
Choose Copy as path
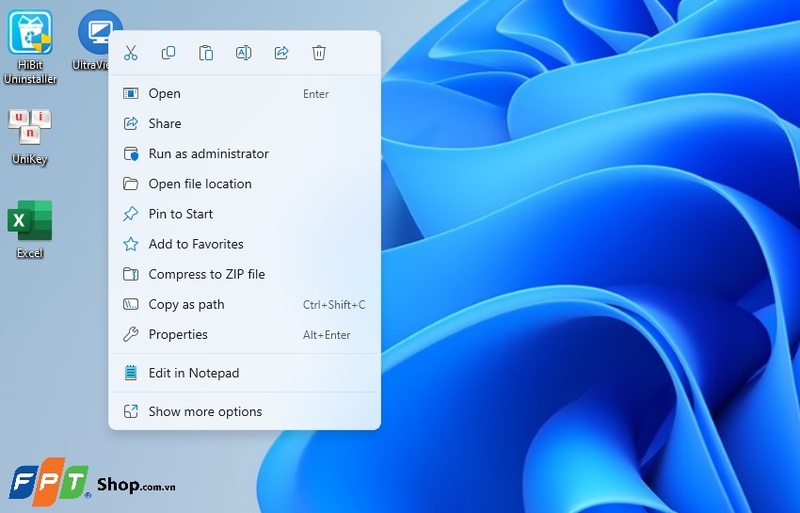point(186,305)
